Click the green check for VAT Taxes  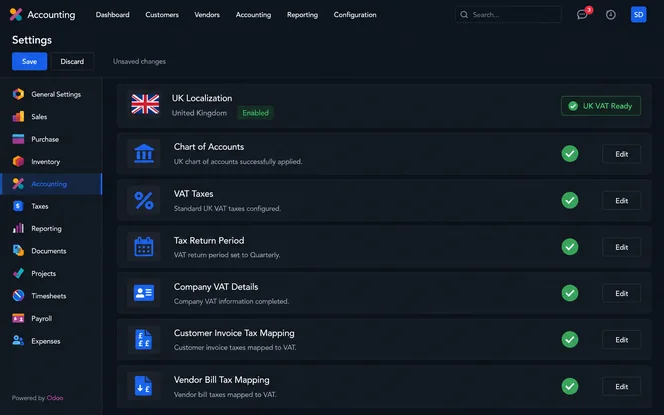click(570, 200)
